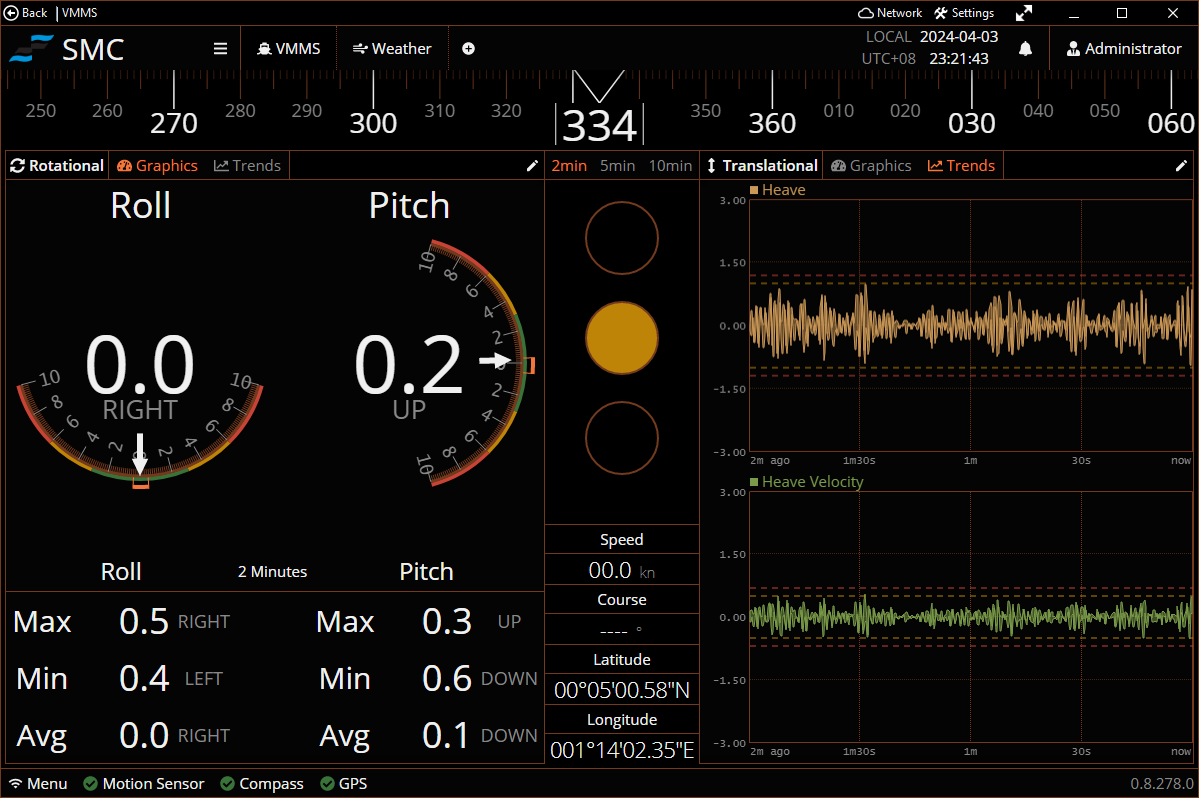
Task: Click the fullscreen expand icon in the title bar
Action: pyautogui.click(x=1023, y=13)
